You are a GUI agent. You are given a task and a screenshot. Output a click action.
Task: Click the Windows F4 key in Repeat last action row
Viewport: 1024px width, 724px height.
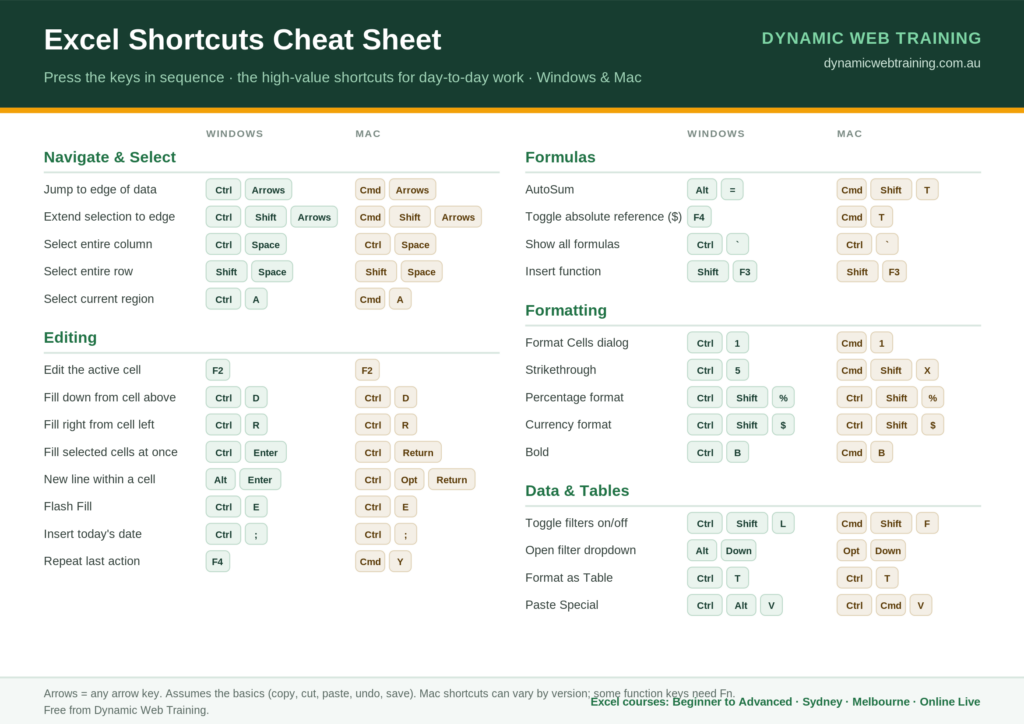tap(217, 561)
